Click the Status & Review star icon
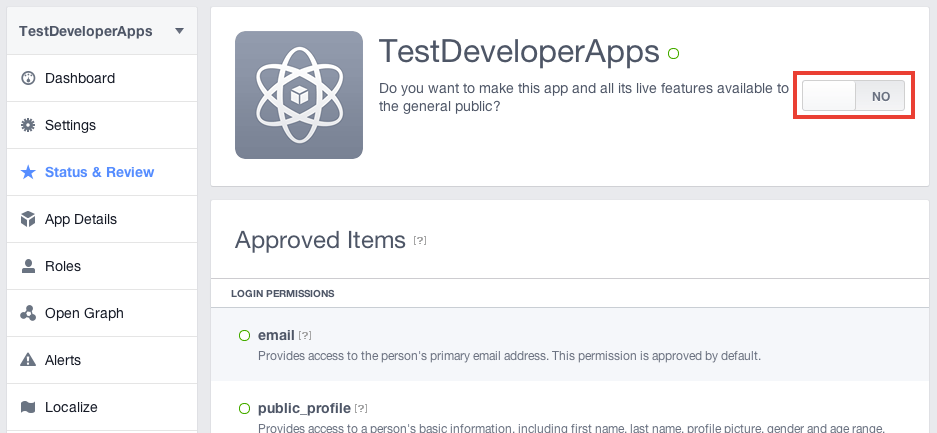Screen dimensions: 937x433 coord(28,172)
